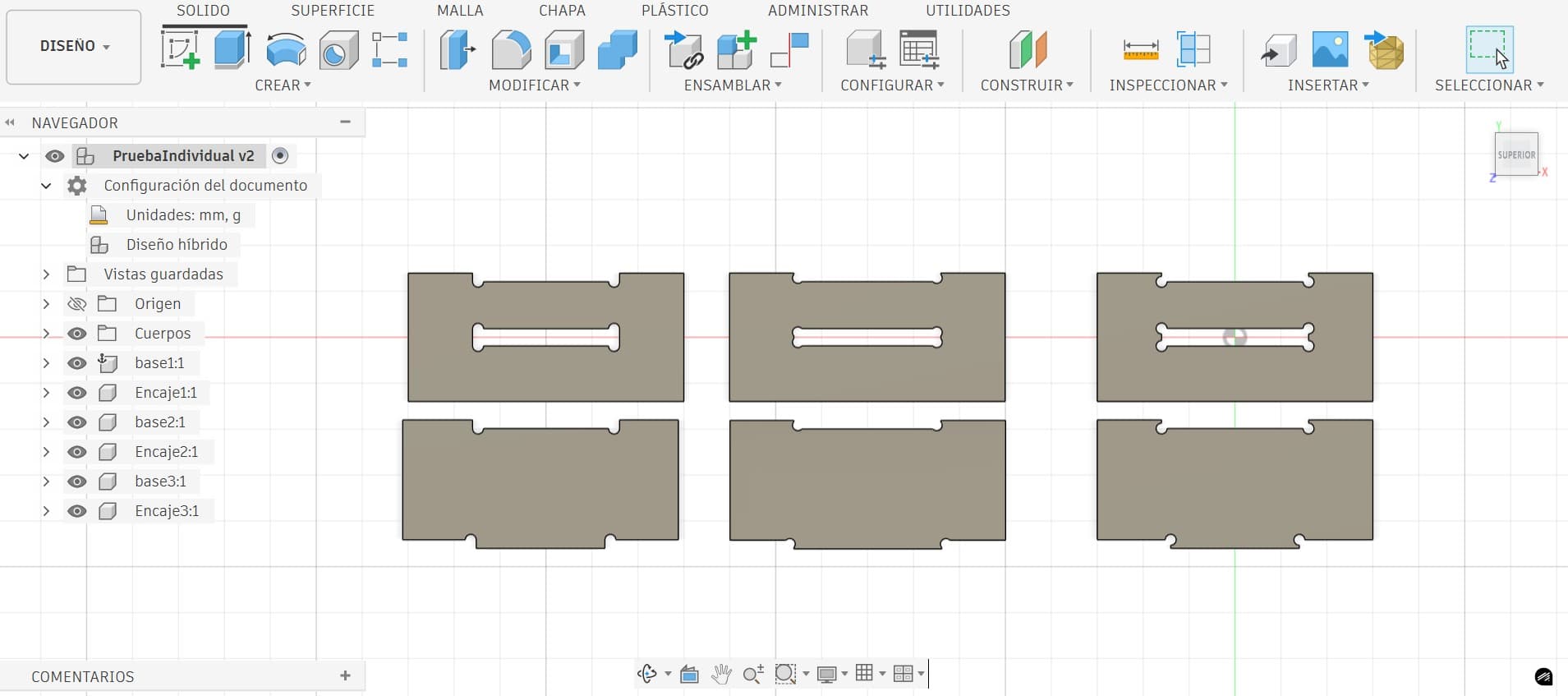Select the Fillet tool
The height and width of the screenshot is (696, 1568).
coord(511,48)
